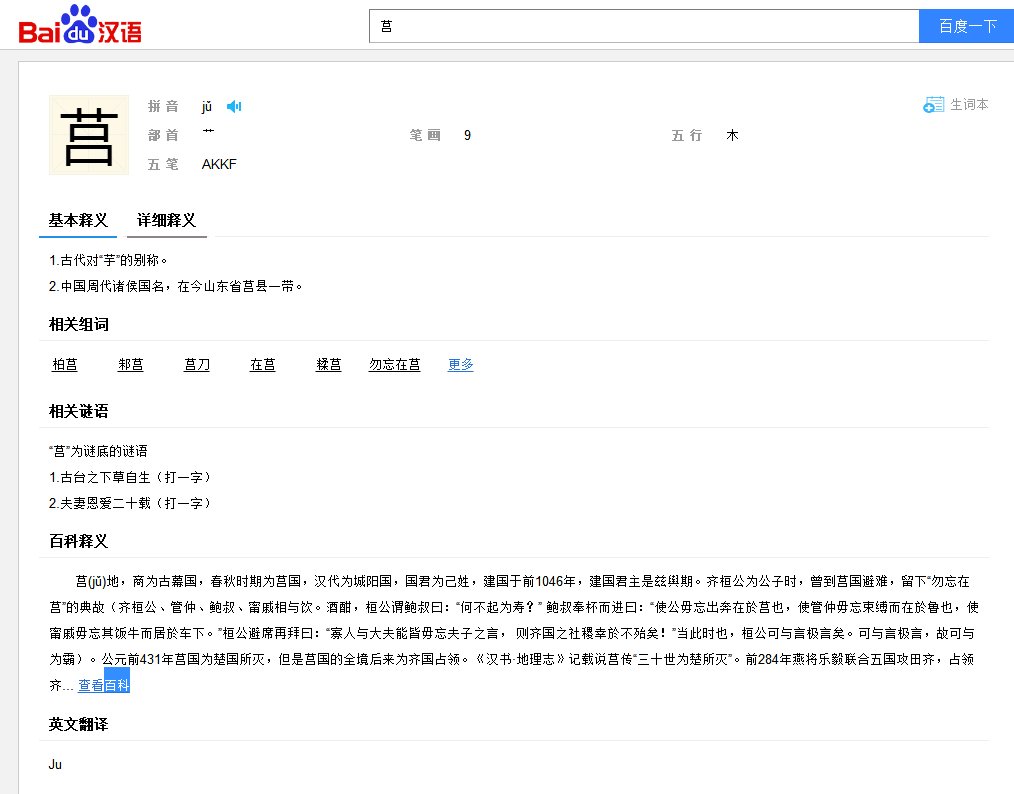Click inside the search input box
Screen dimensions: 1014x794
(x=640, y=25)
